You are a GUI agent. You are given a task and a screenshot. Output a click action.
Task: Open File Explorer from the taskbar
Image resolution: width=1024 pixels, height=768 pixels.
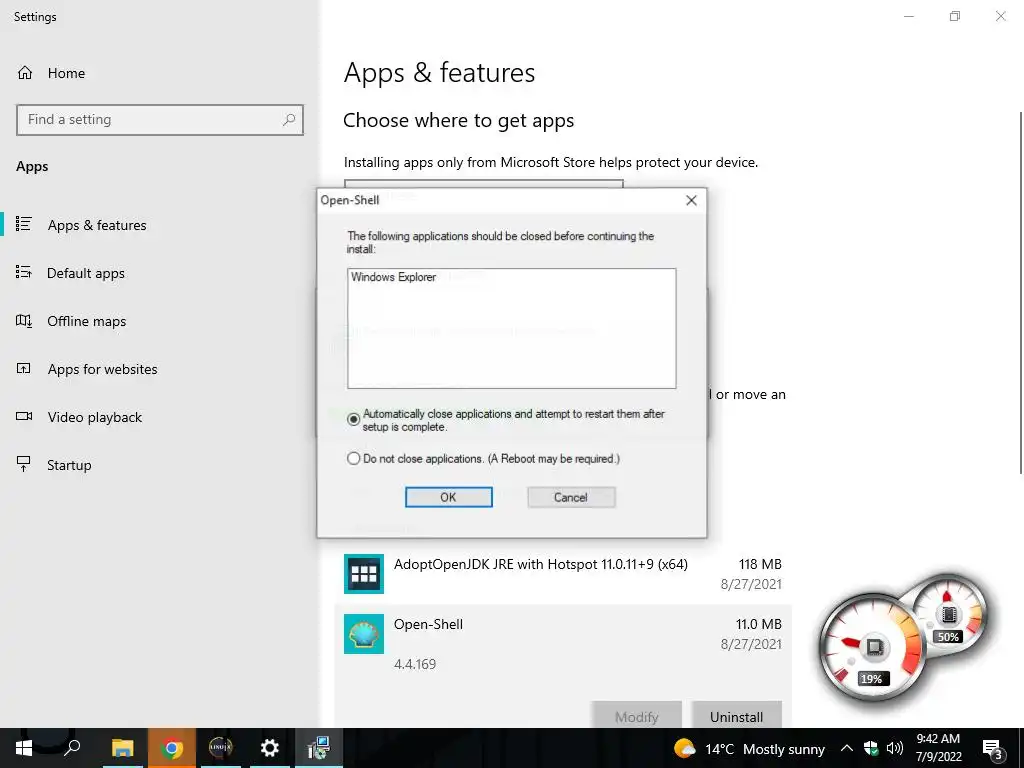[122, 748]
